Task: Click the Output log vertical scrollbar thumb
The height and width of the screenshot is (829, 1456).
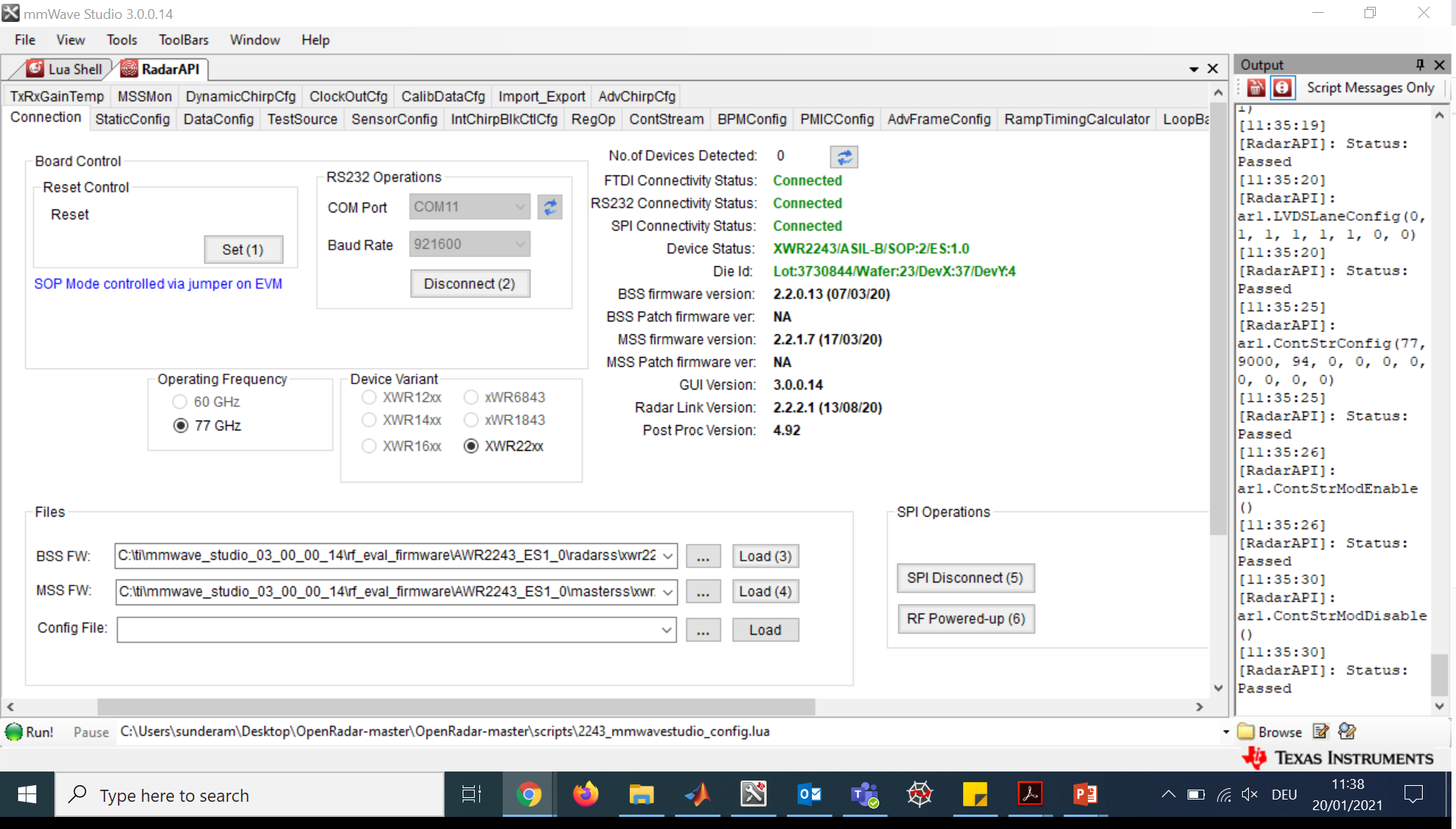Action: 1439,673
